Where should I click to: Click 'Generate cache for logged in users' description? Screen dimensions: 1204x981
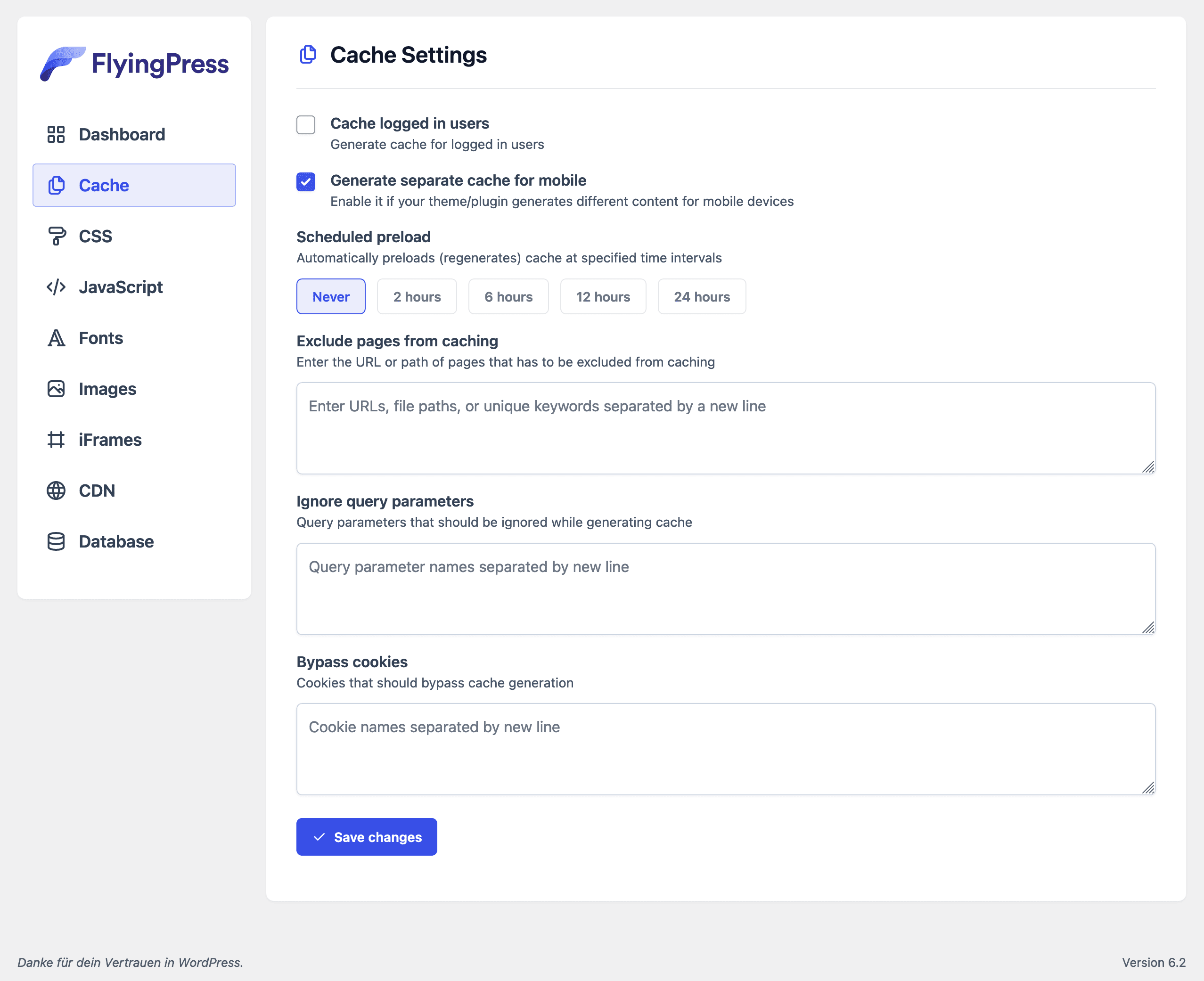(x=437, y=144)
